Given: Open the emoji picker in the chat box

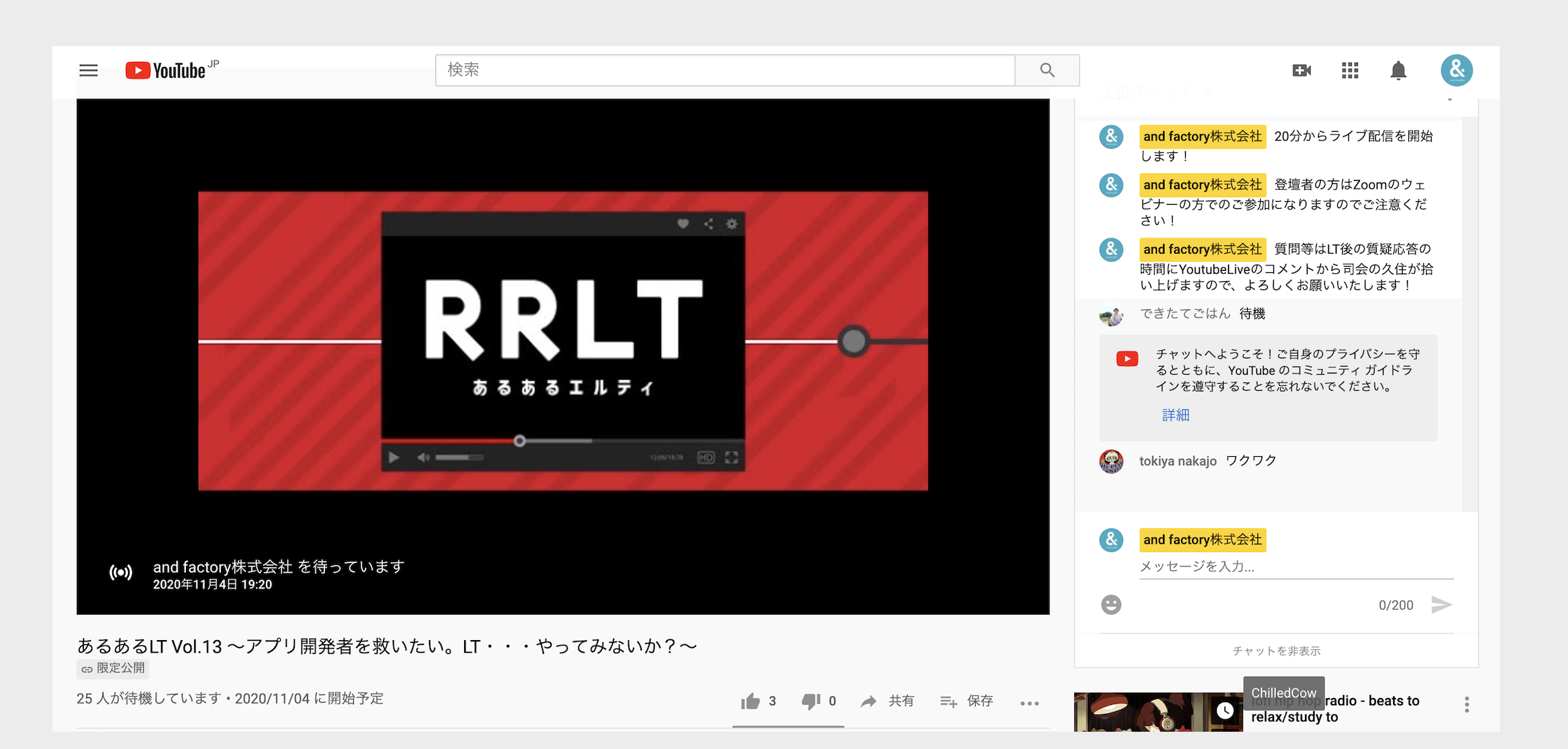Looking at the screenshot, I should pyautogui.click(x=1111, y=604).
